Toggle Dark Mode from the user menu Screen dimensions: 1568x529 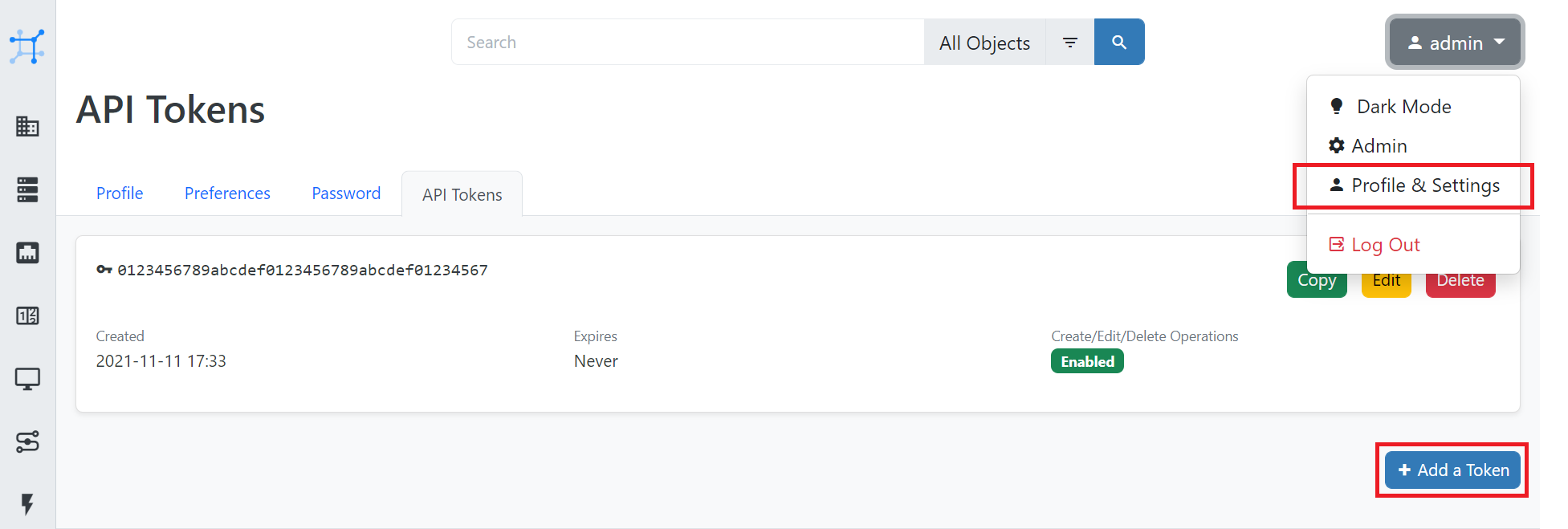[x=1403, y=107]
